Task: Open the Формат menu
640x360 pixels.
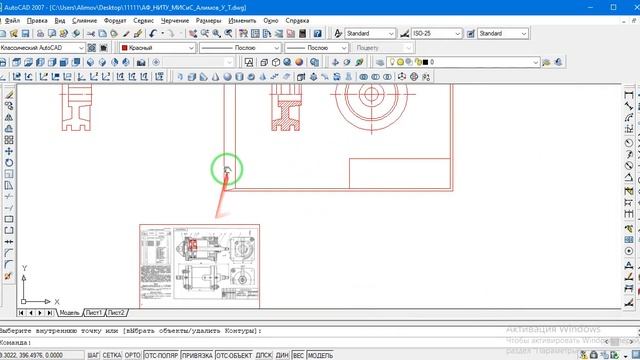Action: tap(115, 20)
